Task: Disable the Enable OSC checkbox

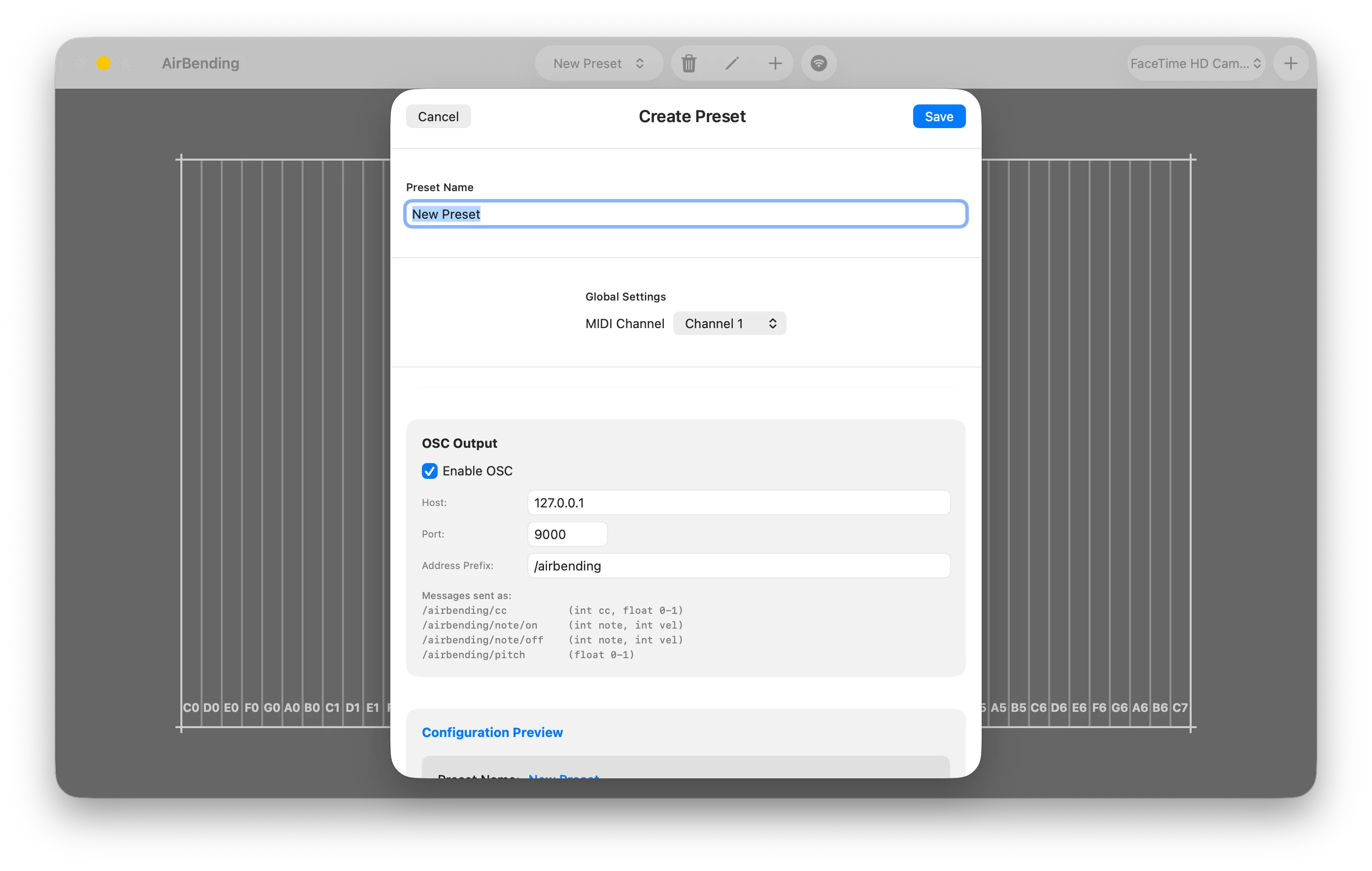Action: click(x=429, y=471)
